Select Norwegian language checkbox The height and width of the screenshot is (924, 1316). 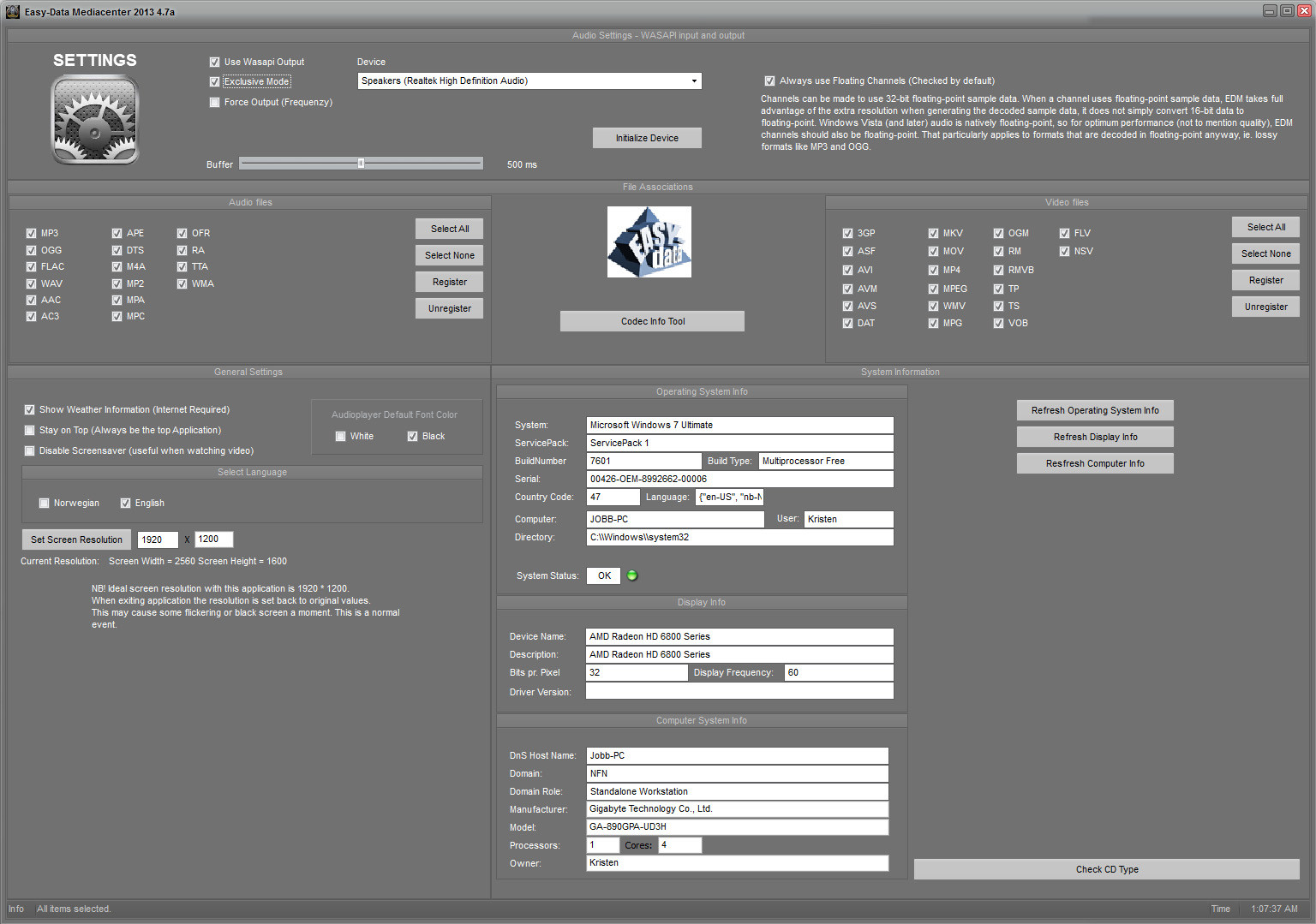[x=44, y=503]
